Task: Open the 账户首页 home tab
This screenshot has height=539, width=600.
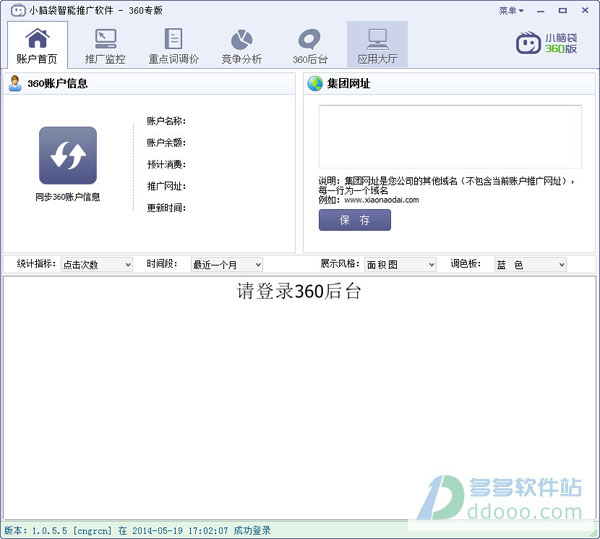Action: tap(37, 45)
